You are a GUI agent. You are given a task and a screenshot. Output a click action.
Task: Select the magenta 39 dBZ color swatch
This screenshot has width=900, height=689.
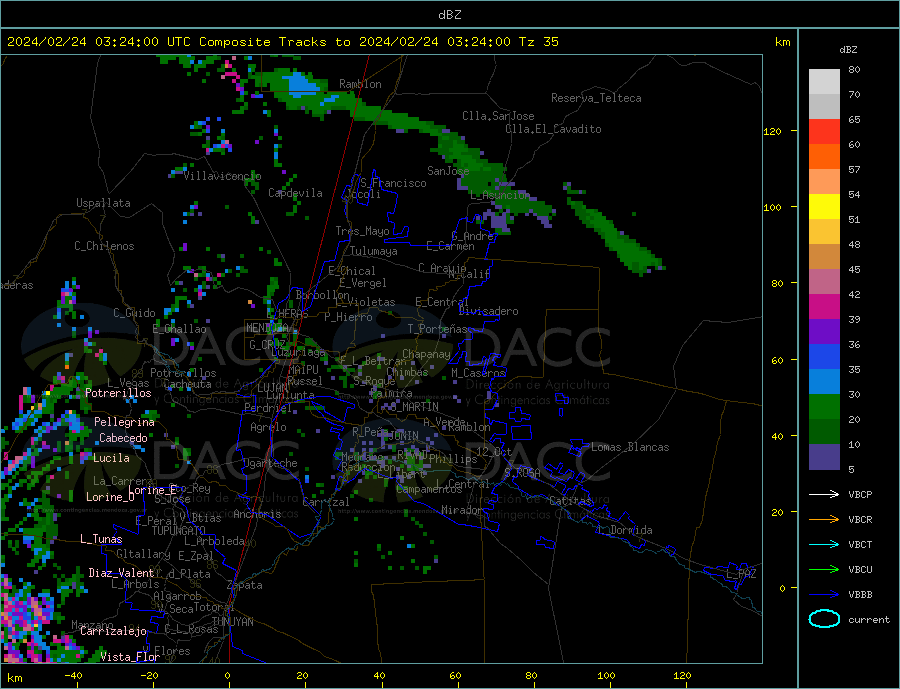tap(824, 307)
